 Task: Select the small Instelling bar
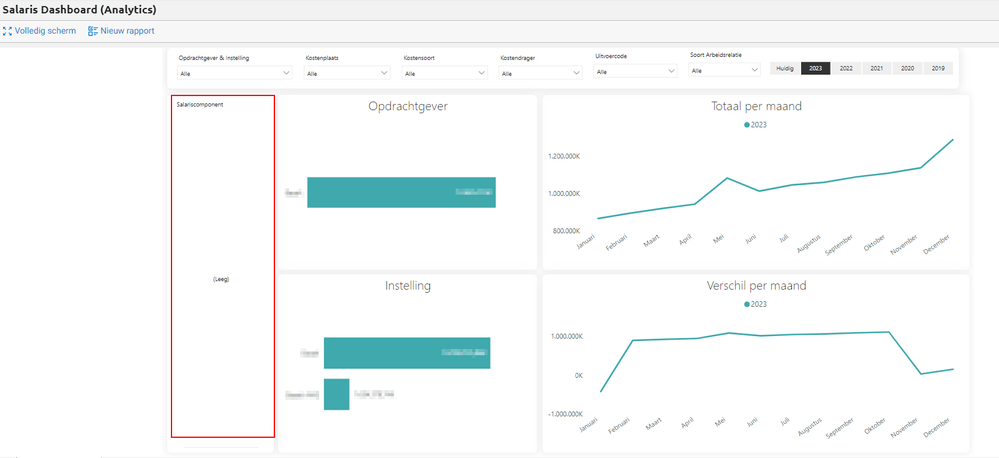[x=336, y=394]
